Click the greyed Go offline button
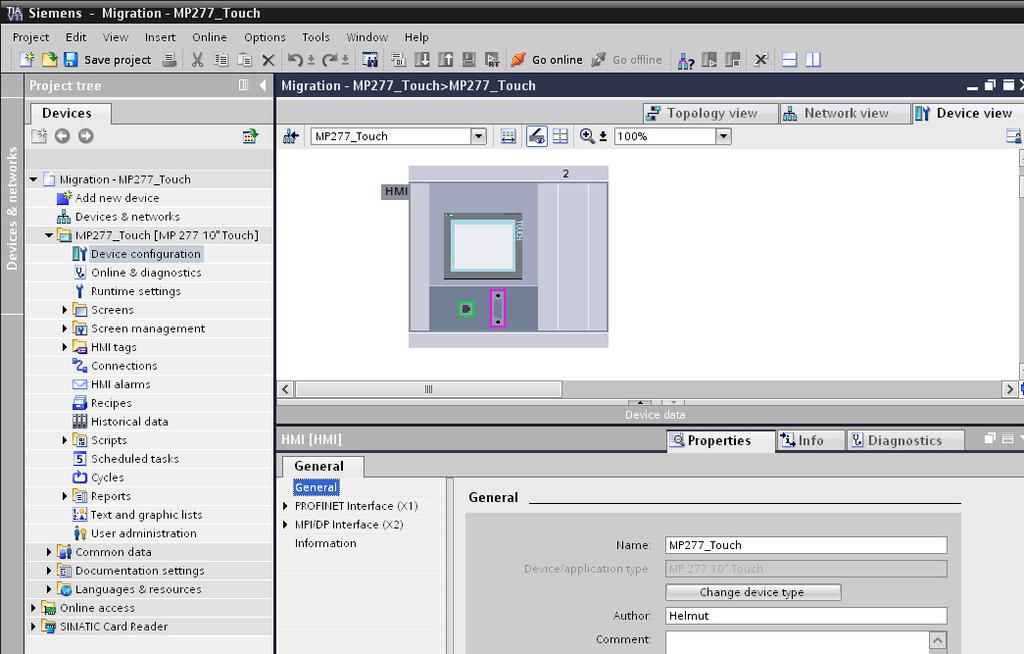This screenshot has width=1024, height=654. pyautogui.click(x=626, y=59)
